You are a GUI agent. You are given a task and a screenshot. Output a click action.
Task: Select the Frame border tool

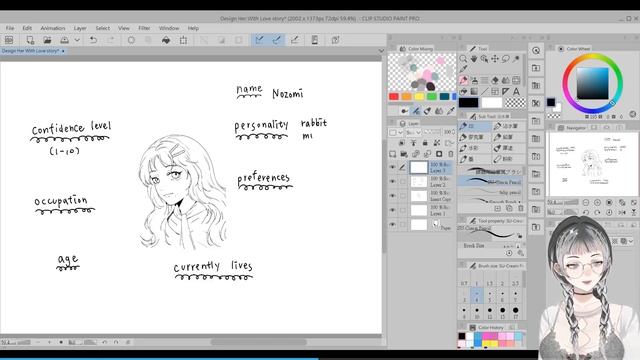[495, 91]
